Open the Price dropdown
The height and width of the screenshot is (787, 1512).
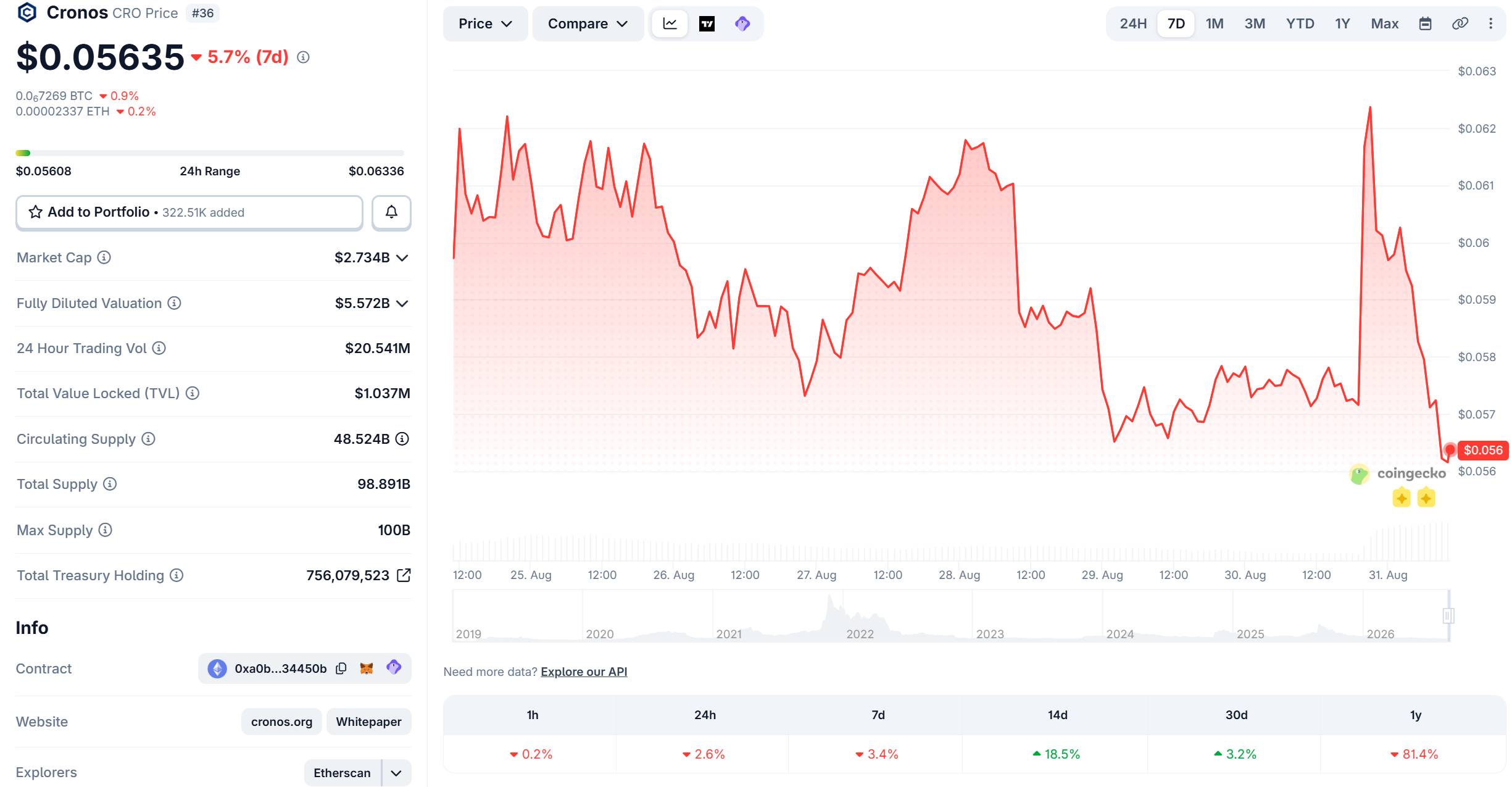(x=485, y=24)
